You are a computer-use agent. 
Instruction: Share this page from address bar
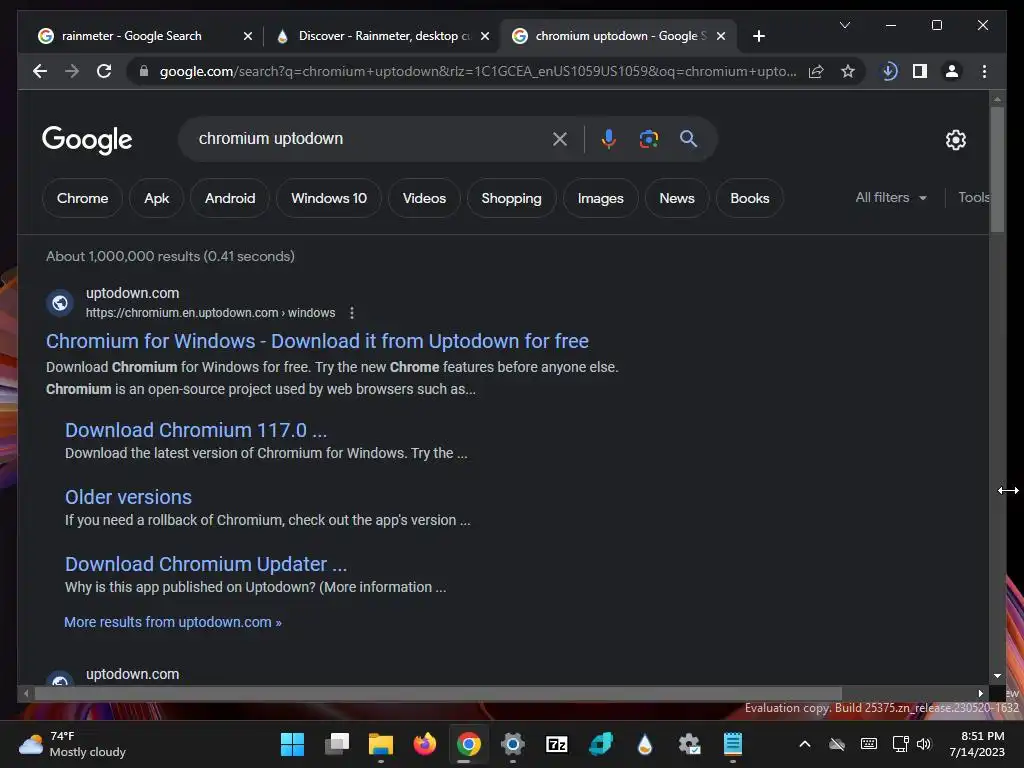pos(816,71)
